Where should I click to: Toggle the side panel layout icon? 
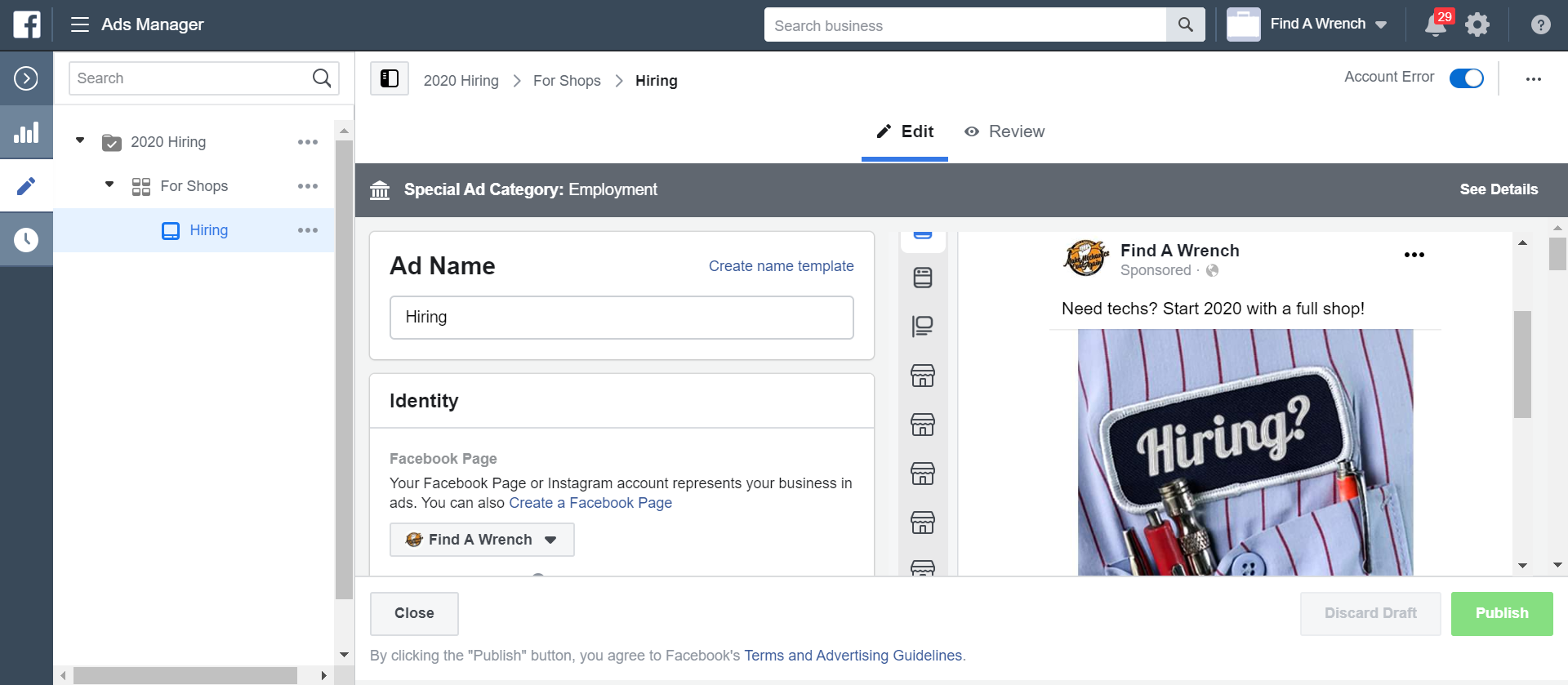coord(390,78)
